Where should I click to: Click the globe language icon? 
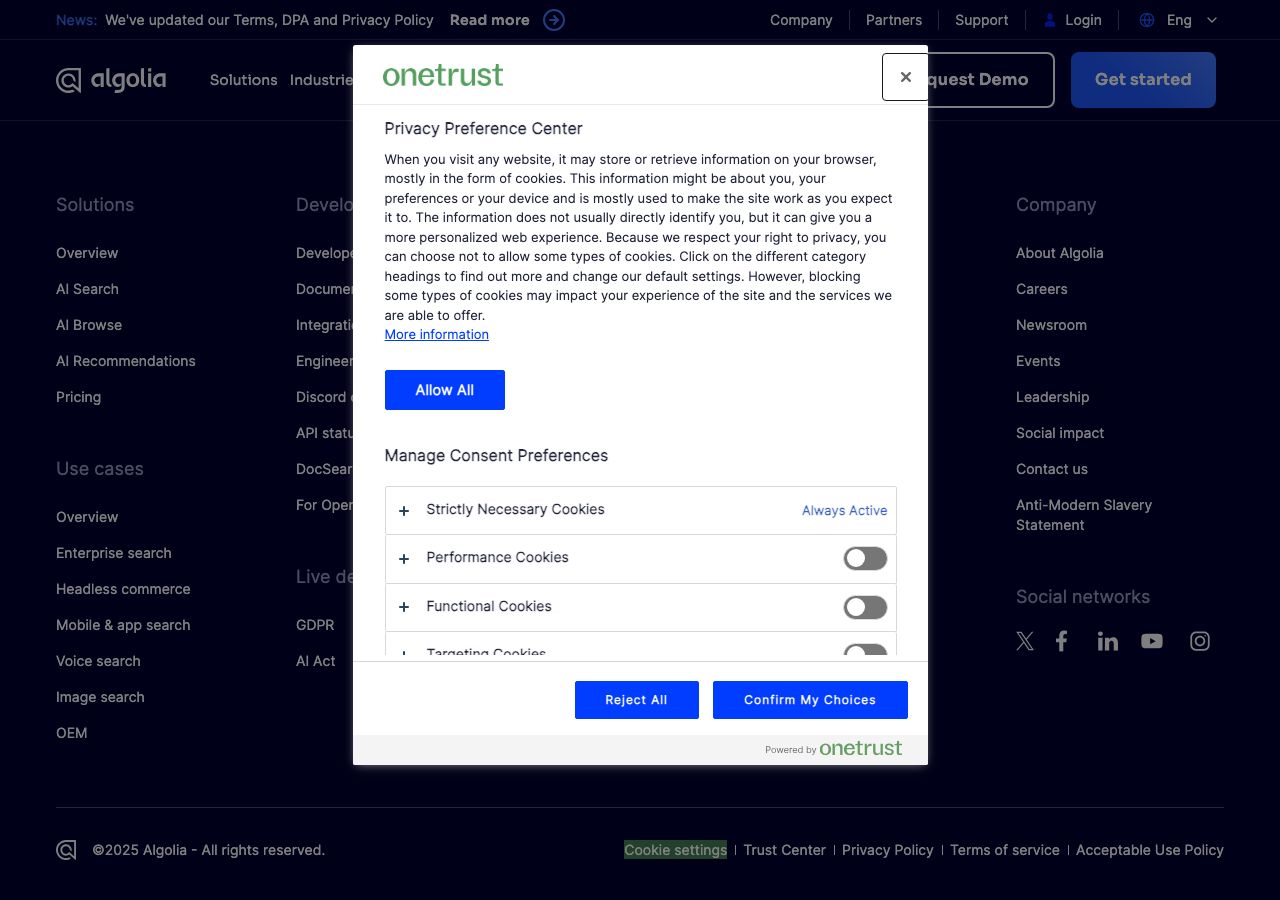(1147, 20)
